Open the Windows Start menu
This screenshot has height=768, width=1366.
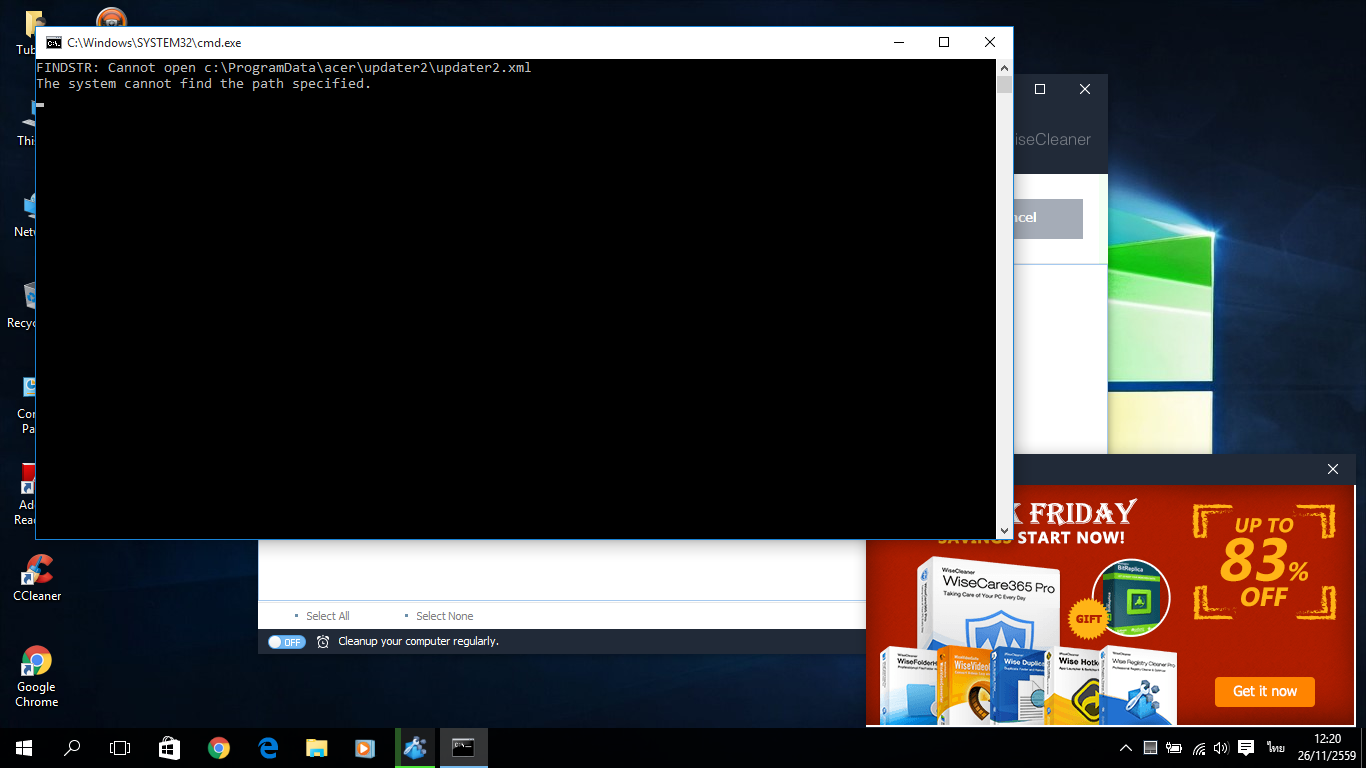pos(24,748)
